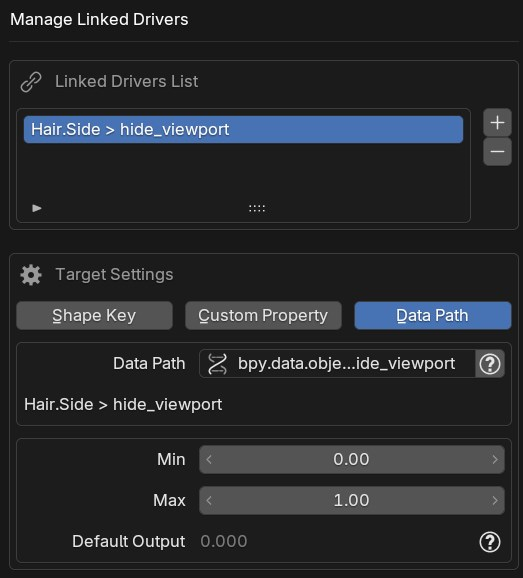
Task: Open help icon next to Default Output
Action: point(490,542)
